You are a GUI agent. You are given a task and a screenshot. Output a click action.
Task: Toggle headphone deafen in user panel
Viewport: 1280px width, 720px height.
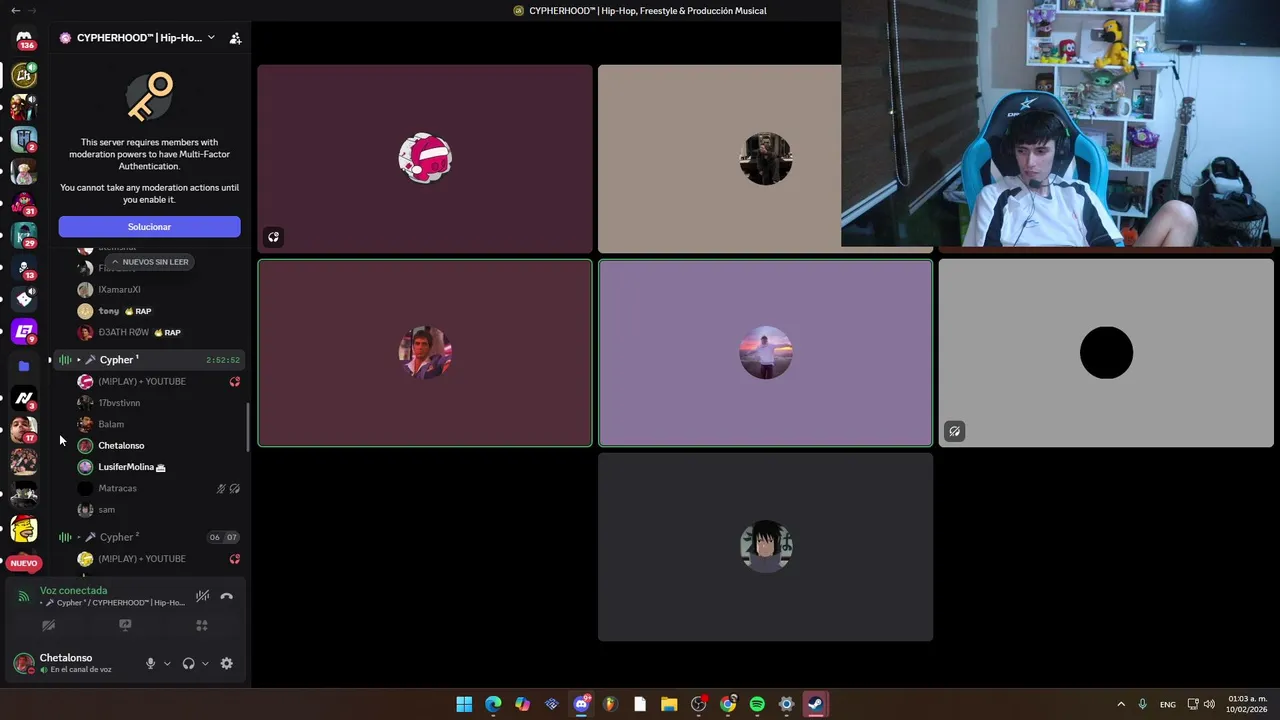[x=188, y=663]
